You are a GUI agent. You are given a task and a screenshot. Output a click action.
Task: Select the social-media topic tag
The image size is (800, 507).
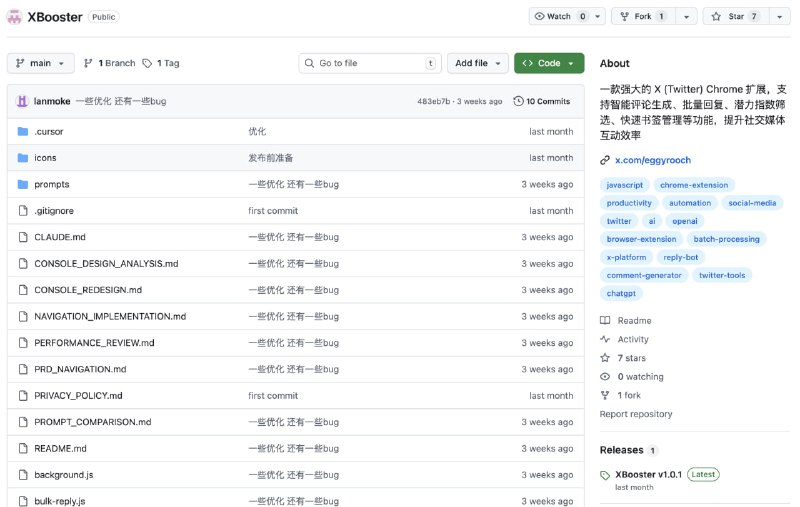752,203
